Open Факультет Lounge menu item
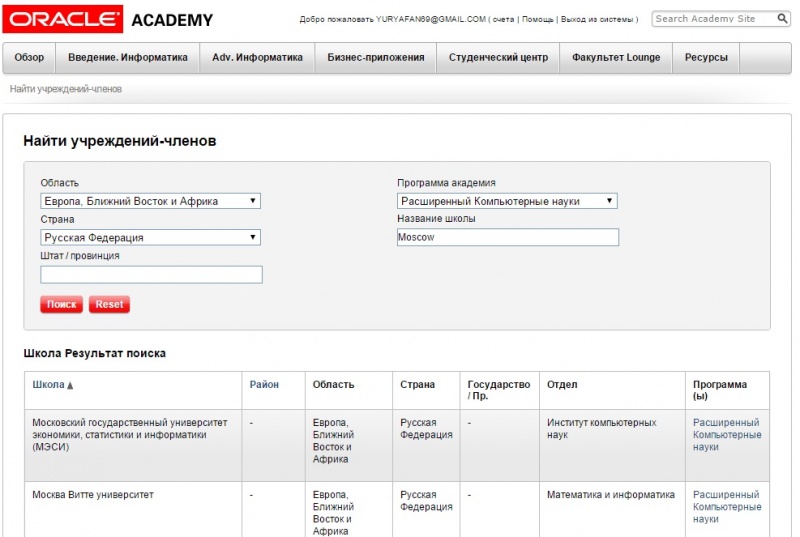This screenshot has height=537, width=800. click(616, 58)
